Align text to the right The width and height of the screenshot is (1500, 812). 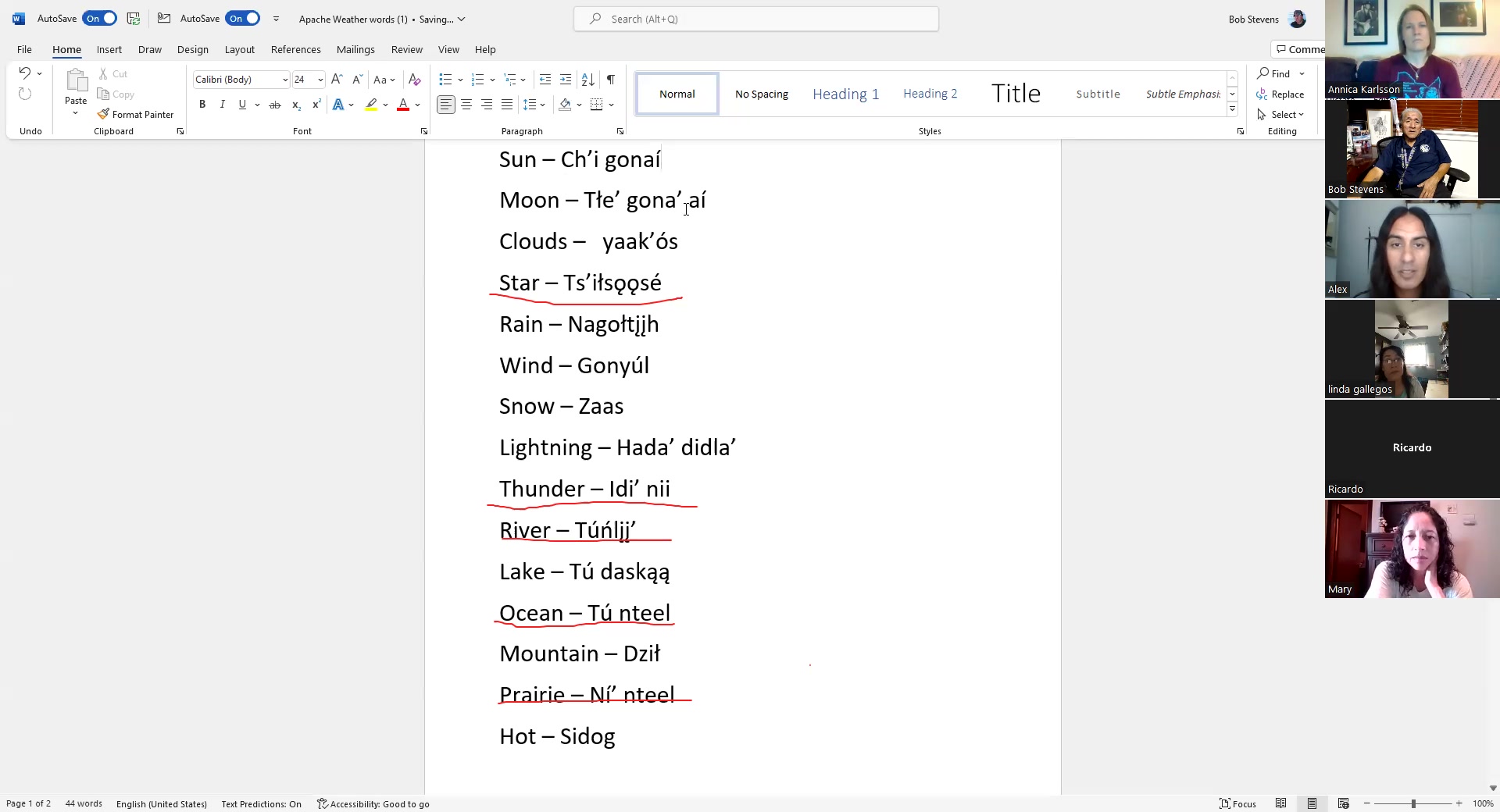[x=487, y=105]
